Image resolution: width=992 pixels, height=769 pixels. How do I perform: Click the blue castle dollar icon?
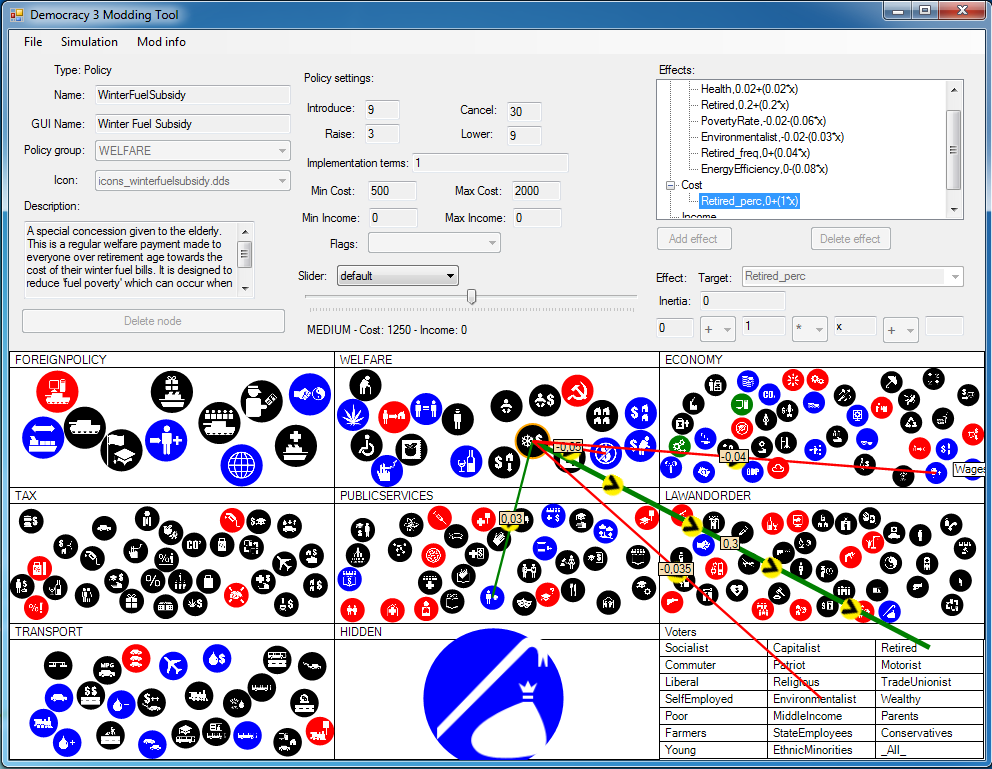(350, 578)
